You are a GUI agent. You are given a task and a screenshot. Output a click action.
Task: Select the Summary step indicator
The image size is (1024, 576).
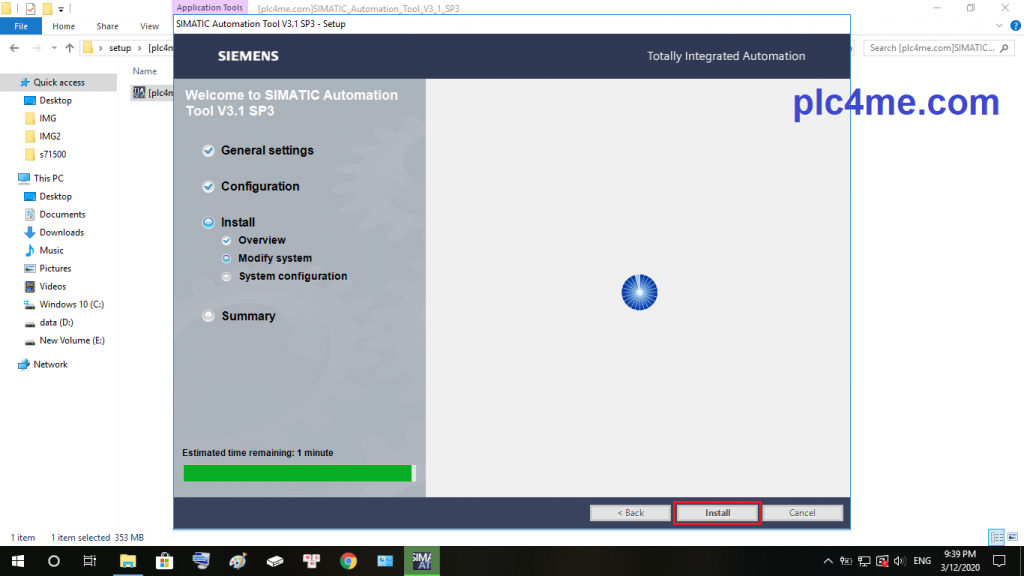coord(208,316)
